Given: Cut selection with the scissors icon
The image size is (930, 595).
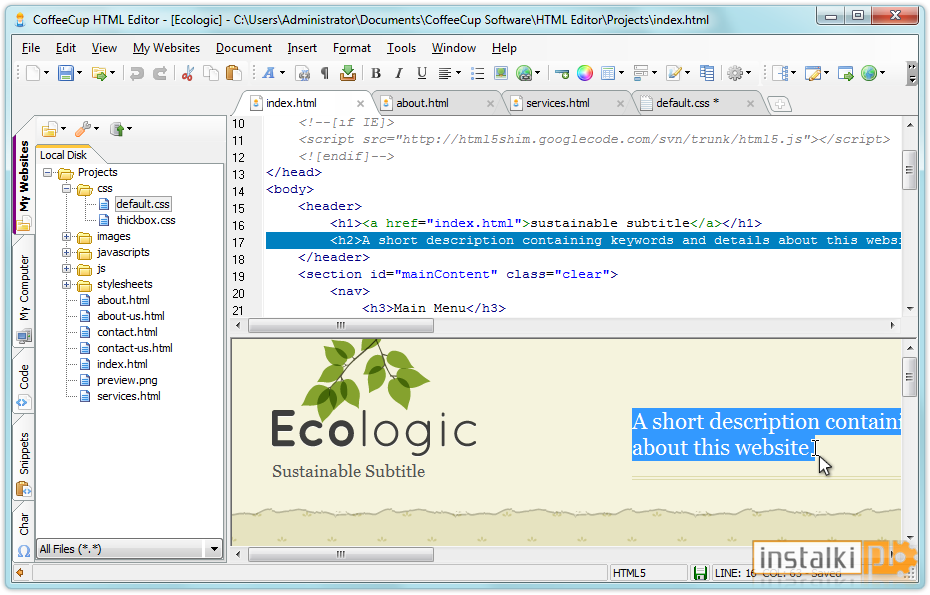Looking at the screenshot, I should (188, 73).
